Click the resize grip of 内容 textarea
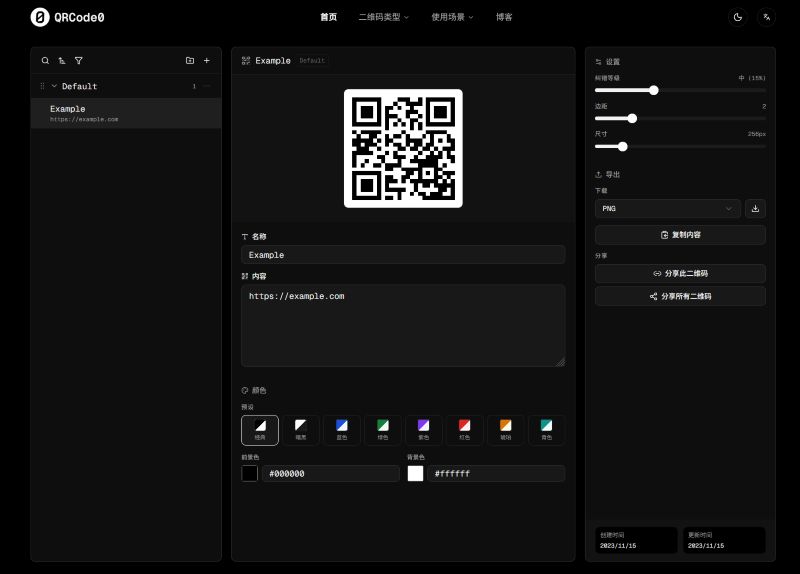800x574 pixels. click(x=560, y=362)
